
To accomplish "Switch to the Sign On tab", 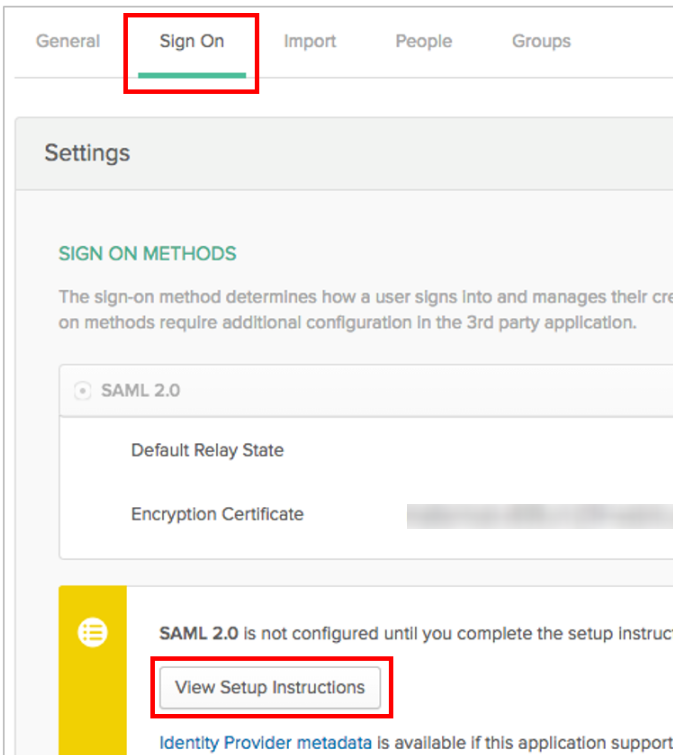I will pyautogui.click(x=192, y=42).
